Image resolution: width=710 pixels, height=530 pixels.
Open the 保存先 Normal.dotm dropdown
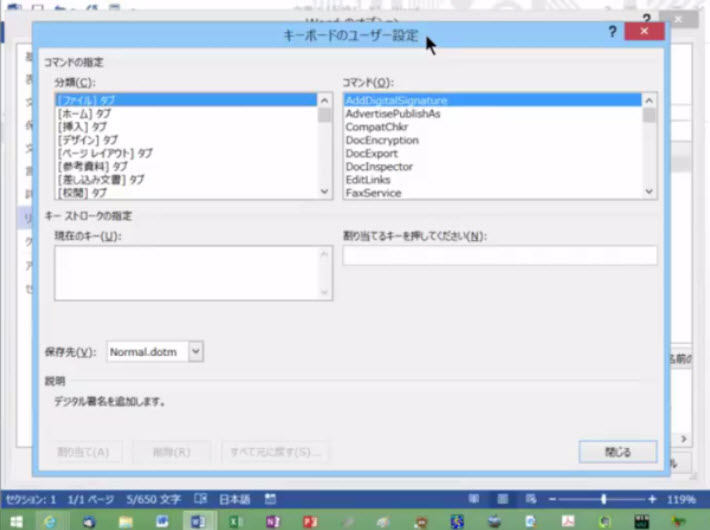coord(196,351)
